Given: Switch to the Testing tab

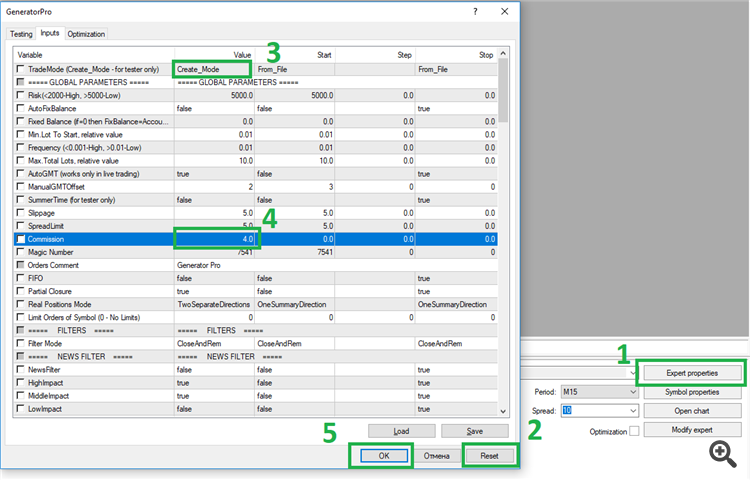Looking at the screenshot, I should [x=21, y=34].
